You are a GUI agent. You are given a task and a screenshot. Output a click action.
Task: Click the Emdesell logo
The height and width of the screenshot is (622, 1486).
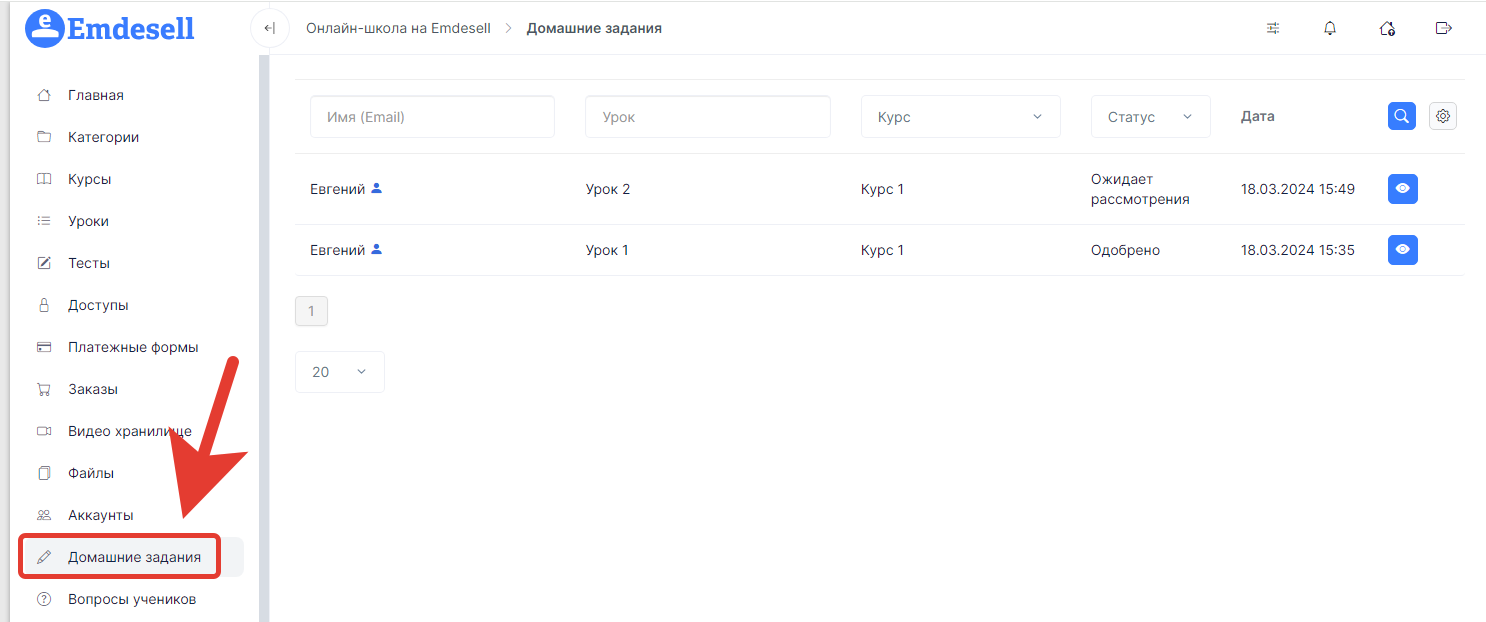[110, 28]
